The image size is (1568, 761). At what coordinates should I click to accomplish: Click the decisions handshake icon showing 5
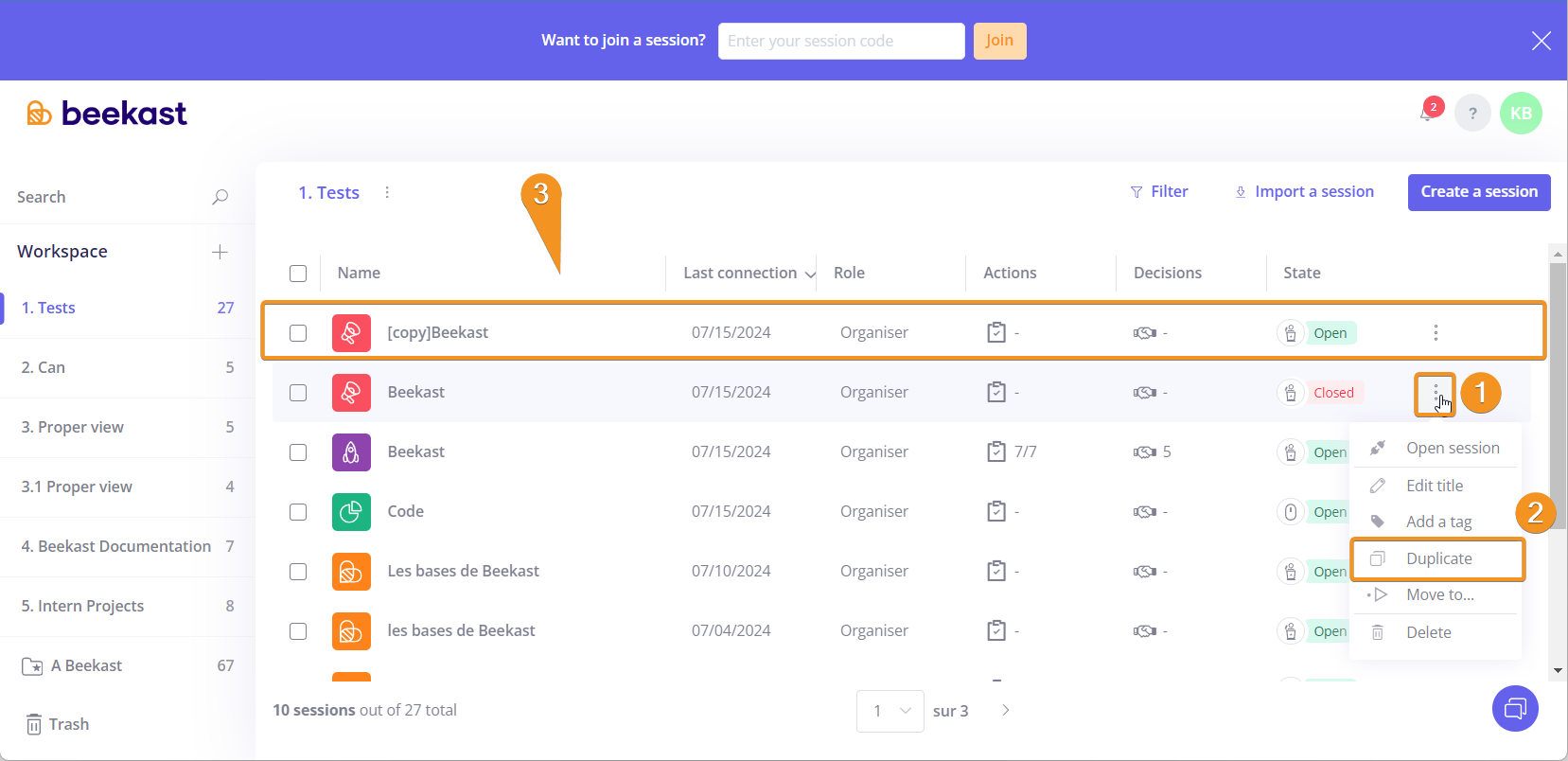pos(1145,451)
